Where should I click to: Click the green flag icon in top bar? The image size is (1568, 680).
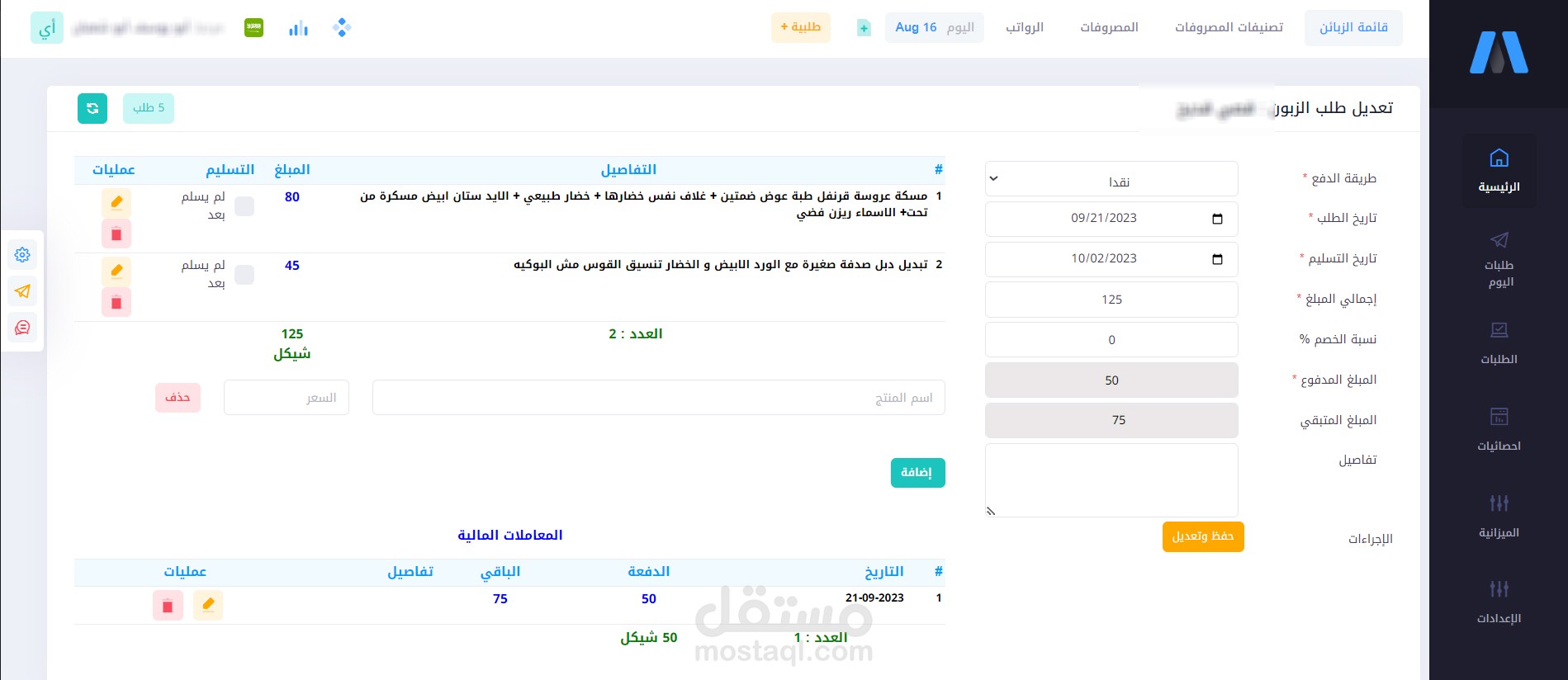click(x=254, y=28)
